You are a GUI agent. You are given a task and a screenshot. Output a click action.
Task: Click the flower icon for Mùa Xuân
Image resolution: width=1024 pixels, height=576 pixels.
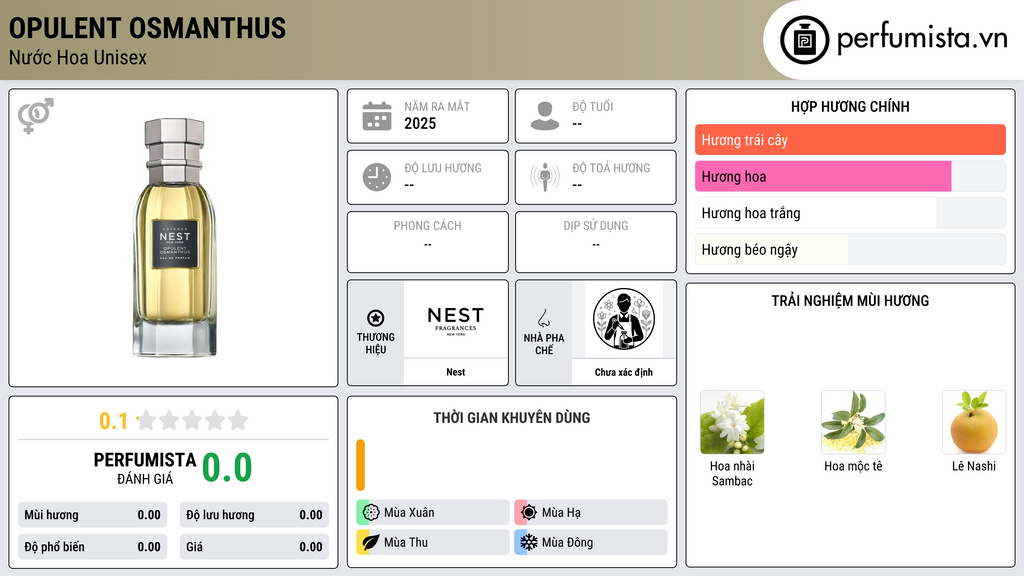pyautogui.click(x=371, y=513)
